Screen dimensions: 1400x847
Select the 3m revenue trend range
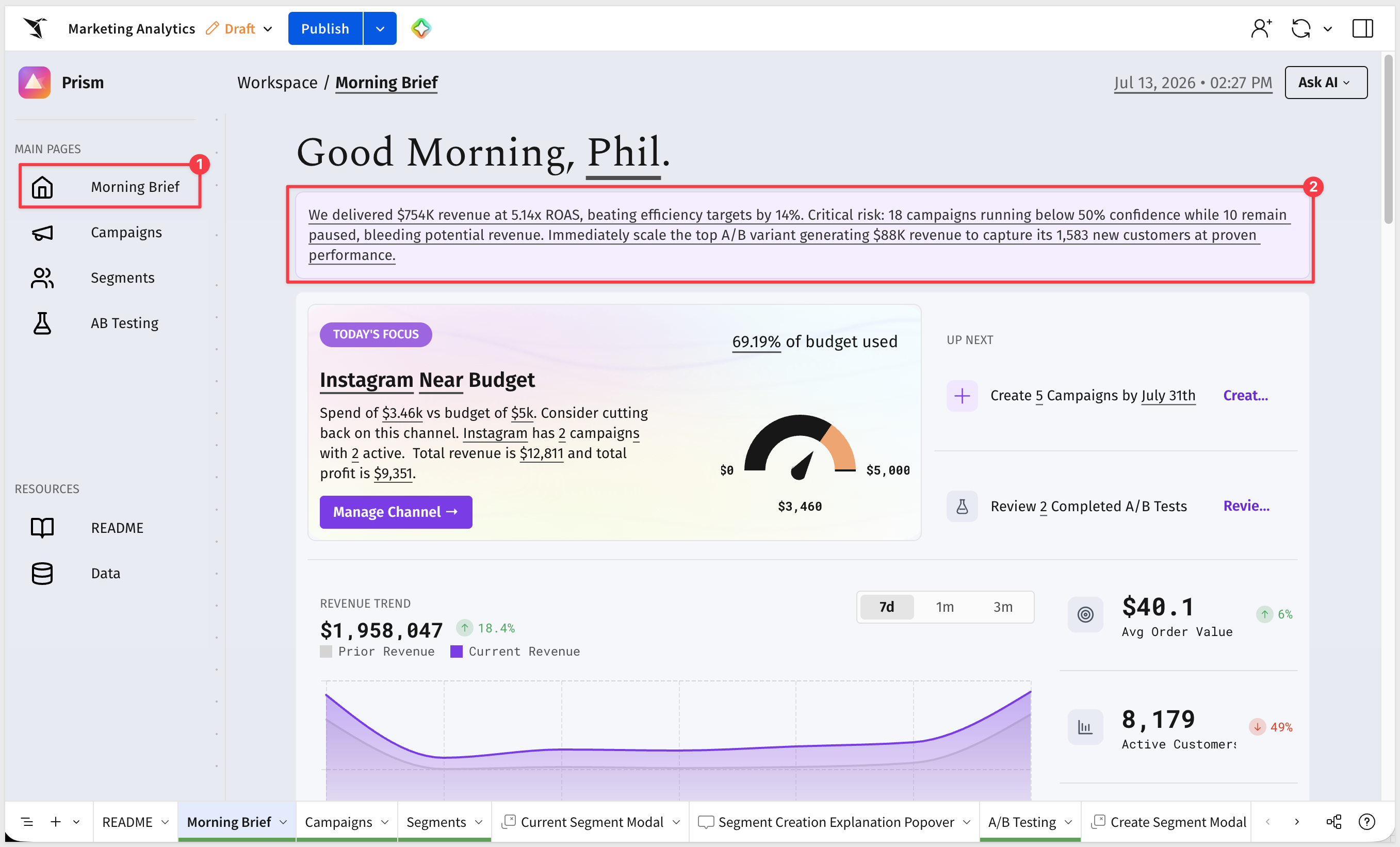point(1003,607)
